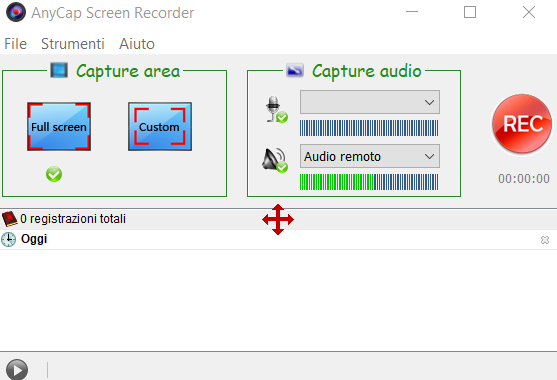Click the Capture audio header icon
Image resolution: width=557 pixels, height=380 pixels.
[x=295, y=70]
